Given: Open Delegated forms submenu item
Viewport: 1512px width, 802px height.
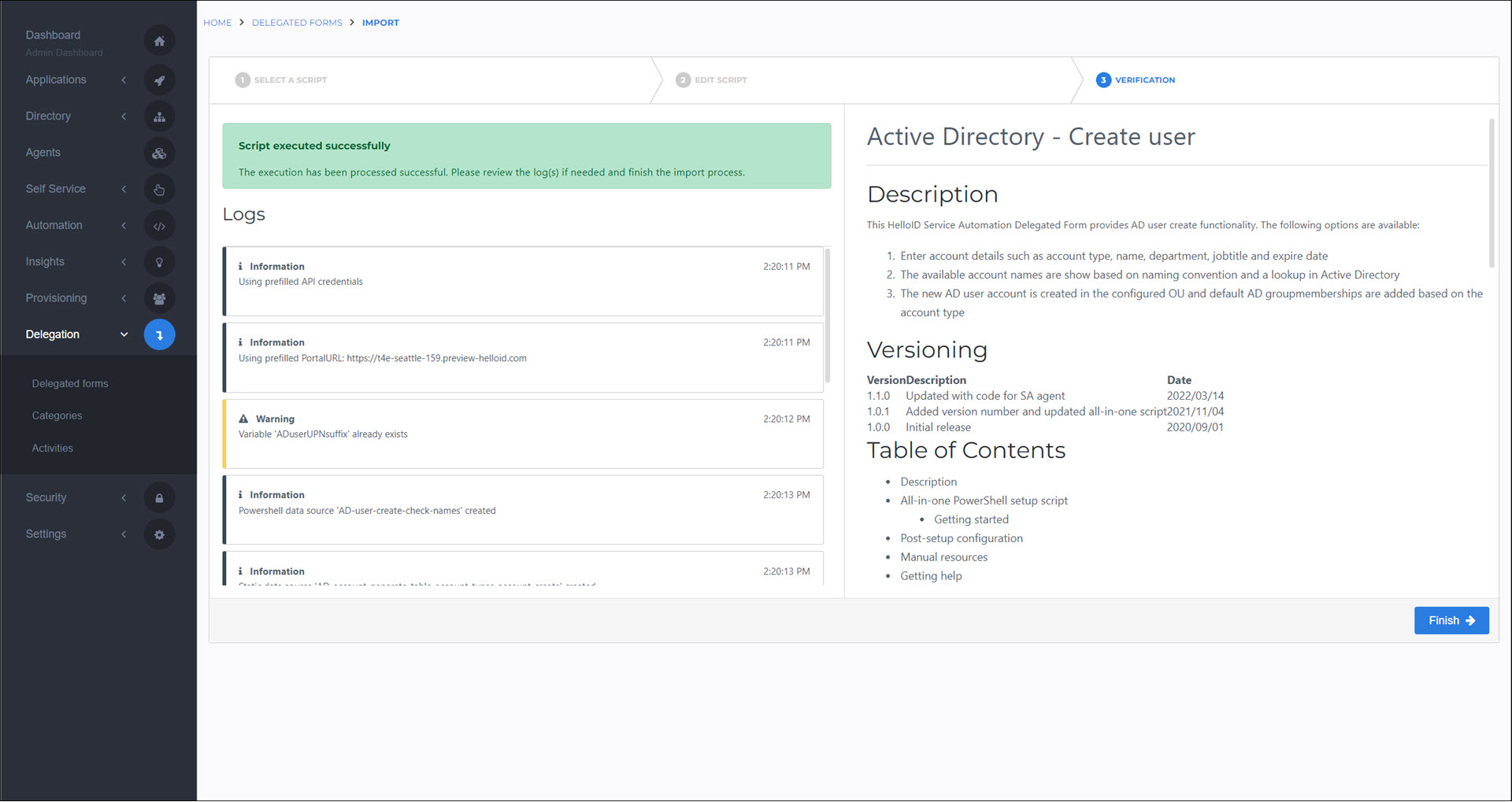Looking at the screenshot, I should point(70,383).
